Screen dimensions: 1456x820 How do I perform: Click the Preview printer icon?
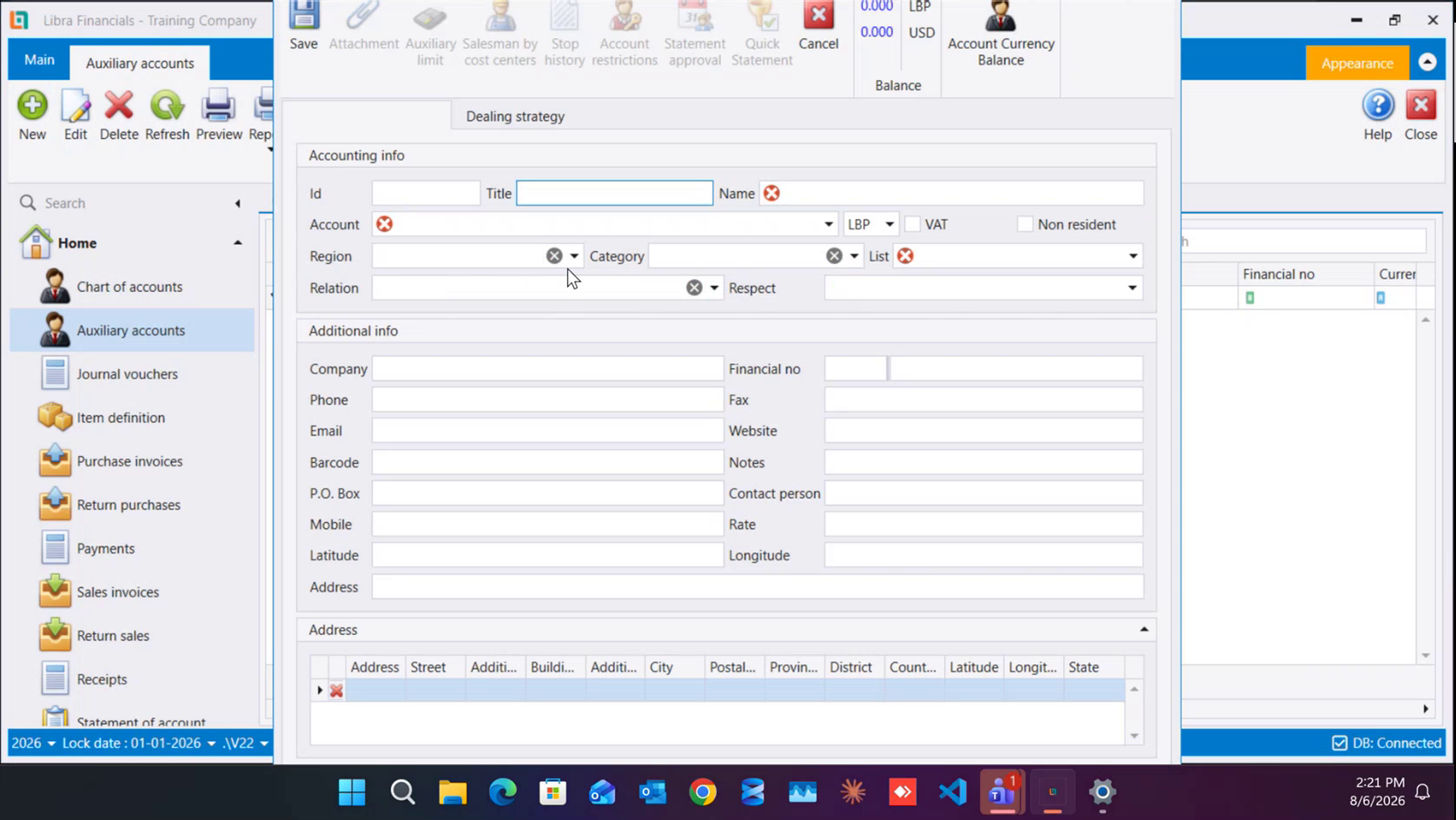click(x=218, y=106)
